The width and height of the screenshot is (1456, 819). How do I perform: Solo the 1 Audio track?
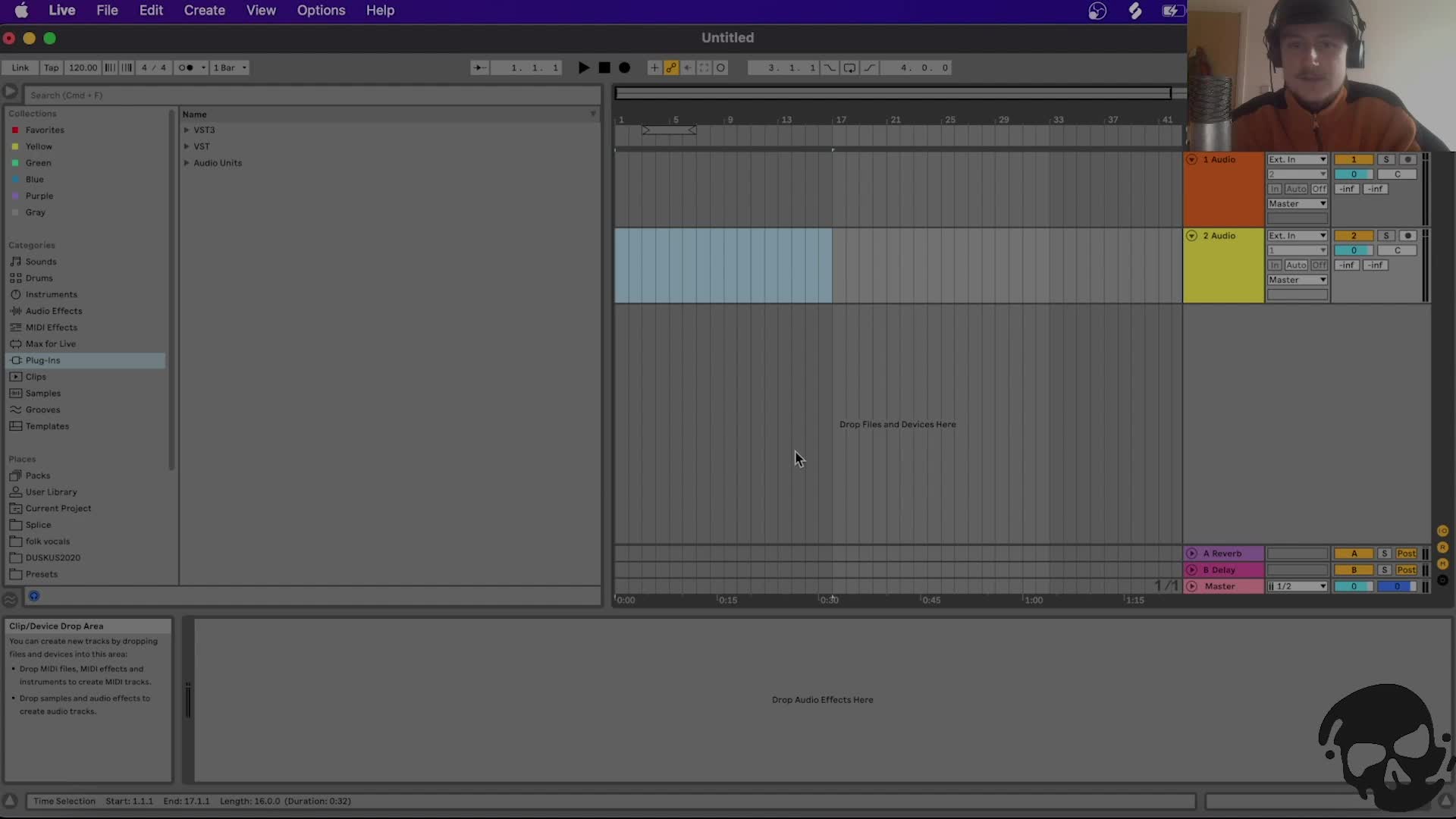(1386, 159)
